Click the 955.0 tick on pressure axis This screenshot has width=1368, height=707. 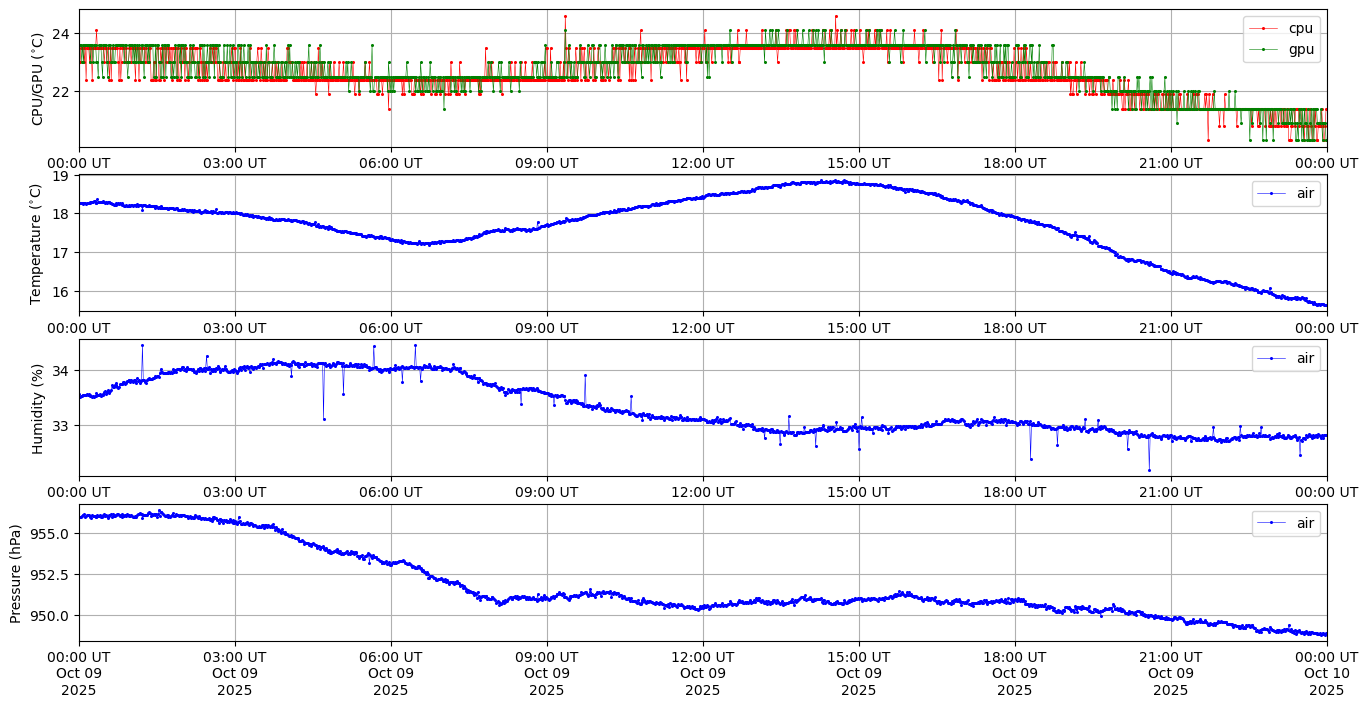50,533
